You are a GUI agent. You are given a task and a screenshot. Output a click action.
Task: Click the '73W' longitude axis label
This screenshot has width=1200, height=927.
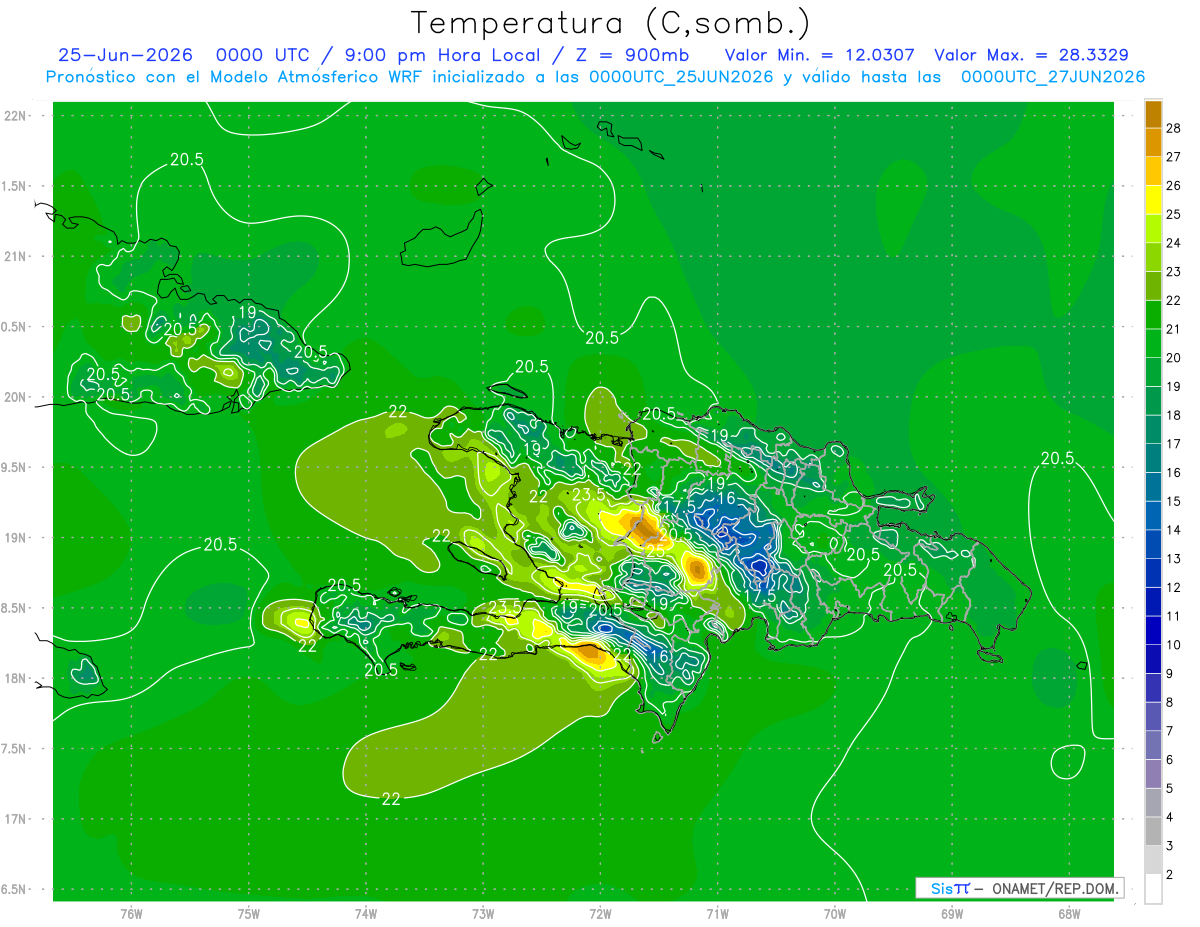point(483,913)
